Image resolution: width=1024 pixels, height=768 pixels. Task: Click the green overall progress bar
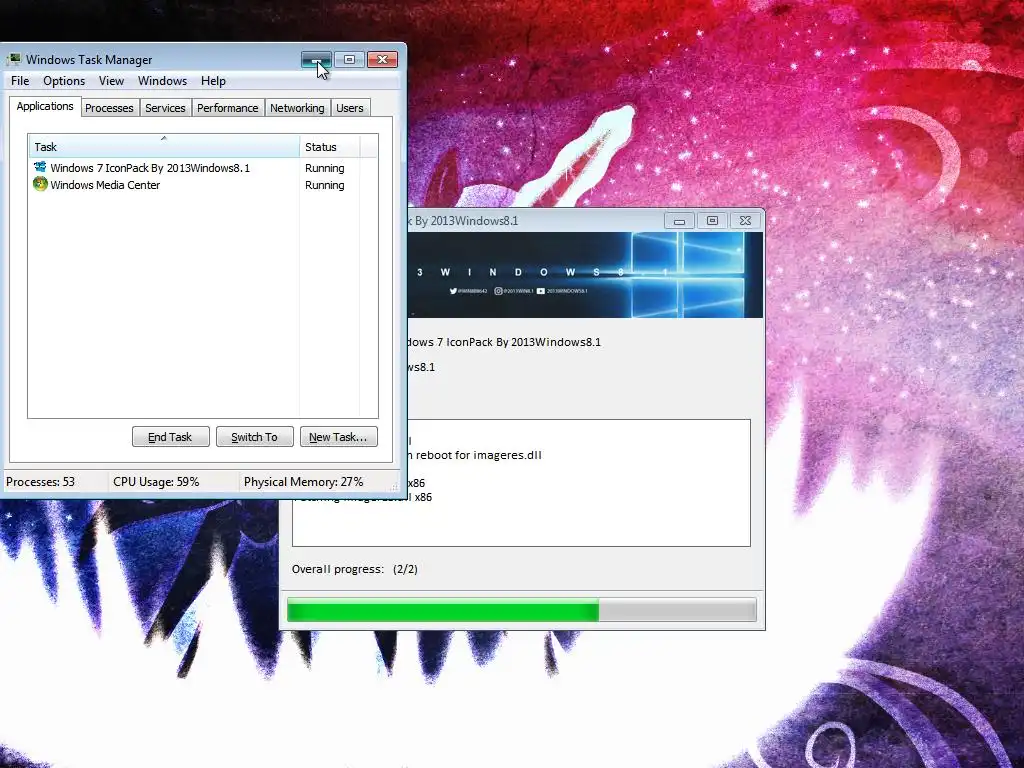pyautogui.click(x=522, y=610)
